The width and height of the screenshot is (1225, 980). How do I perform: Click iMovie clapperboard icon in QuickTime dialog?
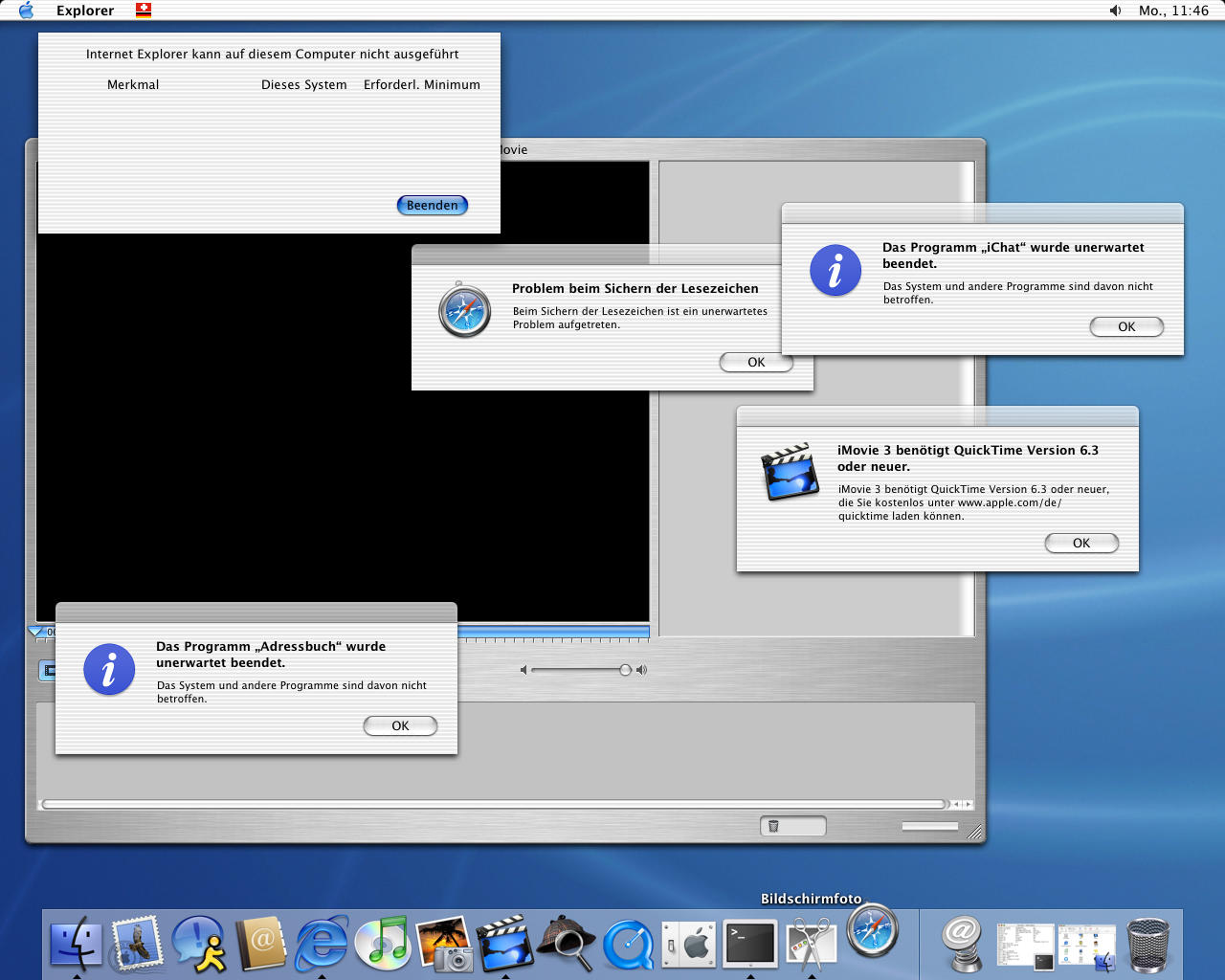pos(791,472)
